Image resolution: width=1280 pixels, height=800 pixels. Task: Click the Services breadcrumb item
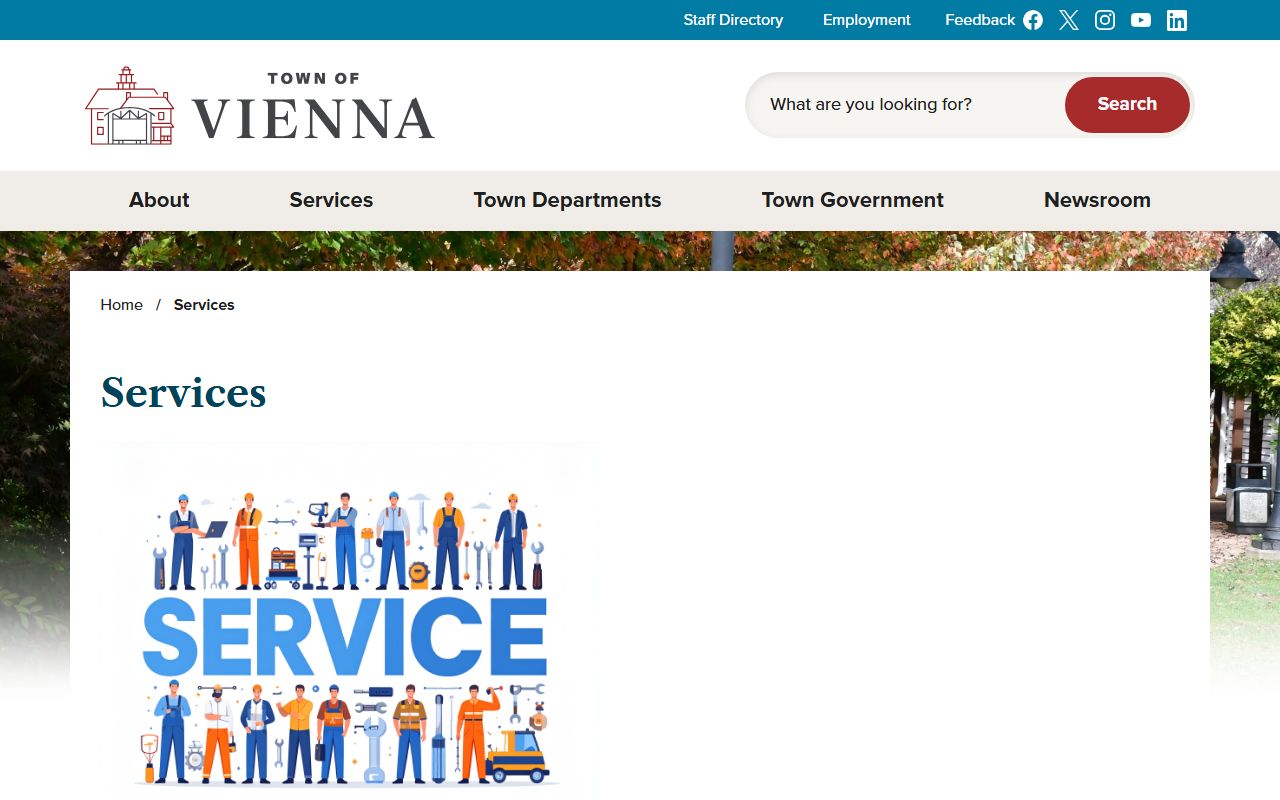[x=204, y=305]
